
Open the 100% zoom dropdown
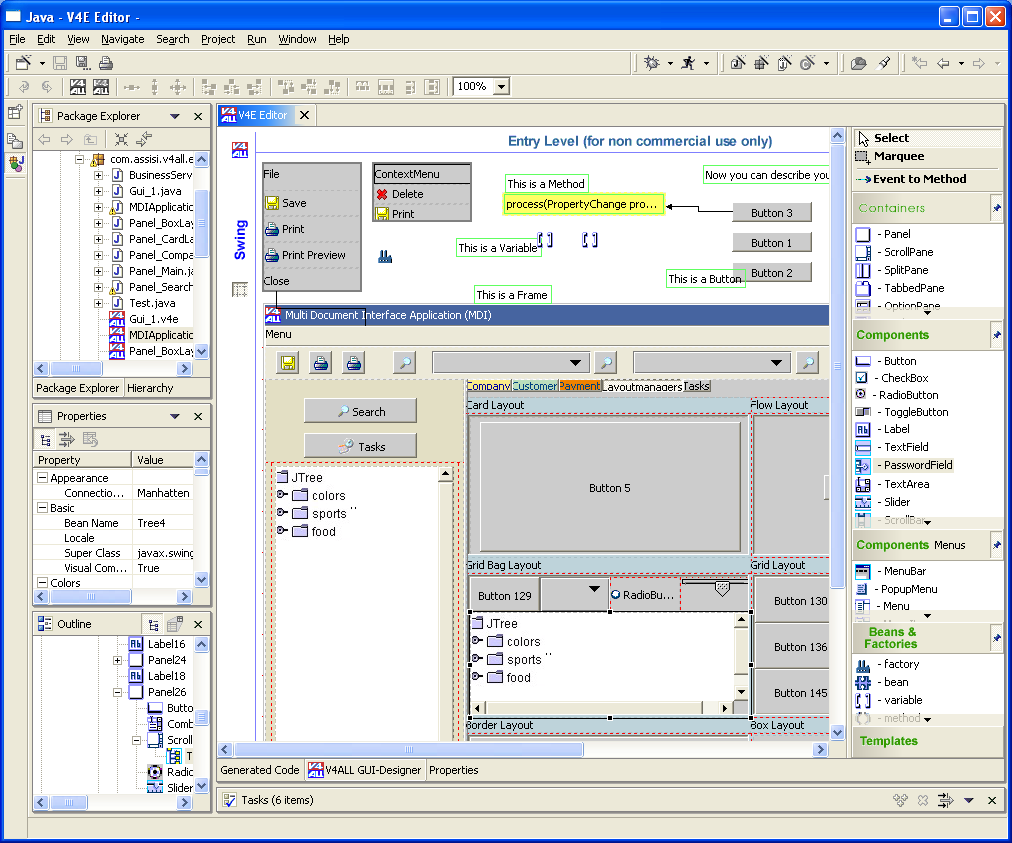tap(501, 87)
